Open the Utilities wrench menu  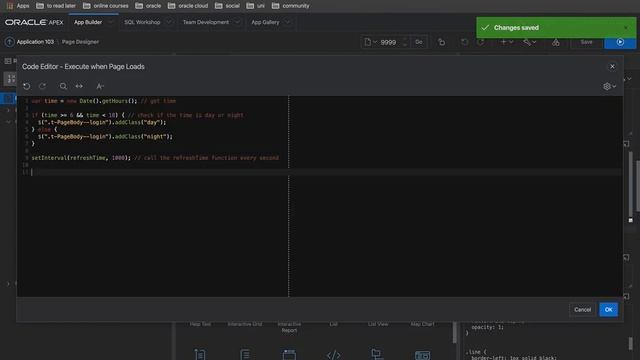[x=530, y=42]
